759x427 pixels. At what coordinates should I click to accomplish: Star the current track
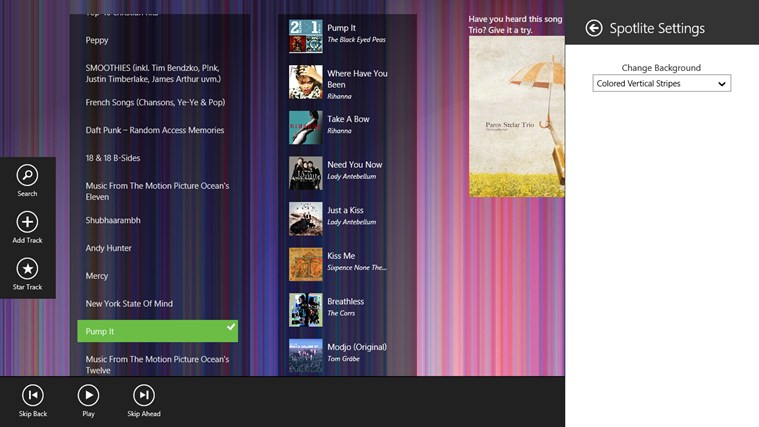click(27, 269)
